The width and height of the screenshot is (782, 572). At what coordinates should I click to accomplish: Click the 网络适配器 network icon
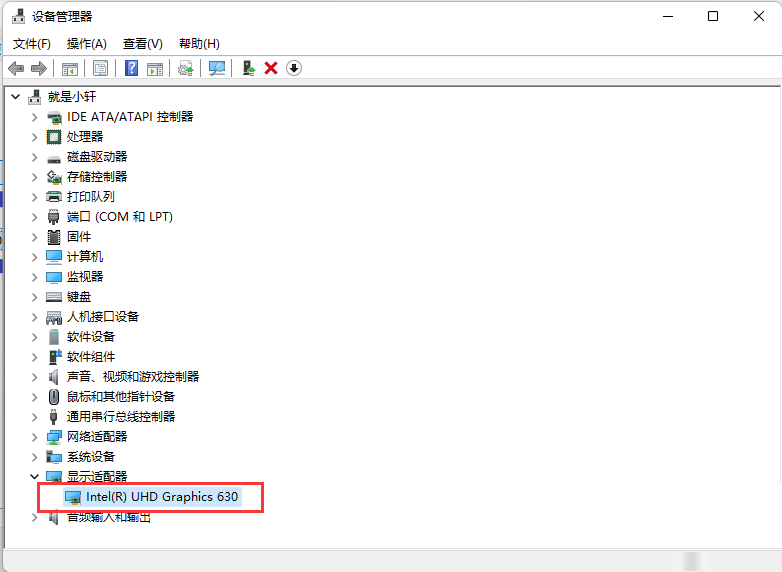click(53, 437)
